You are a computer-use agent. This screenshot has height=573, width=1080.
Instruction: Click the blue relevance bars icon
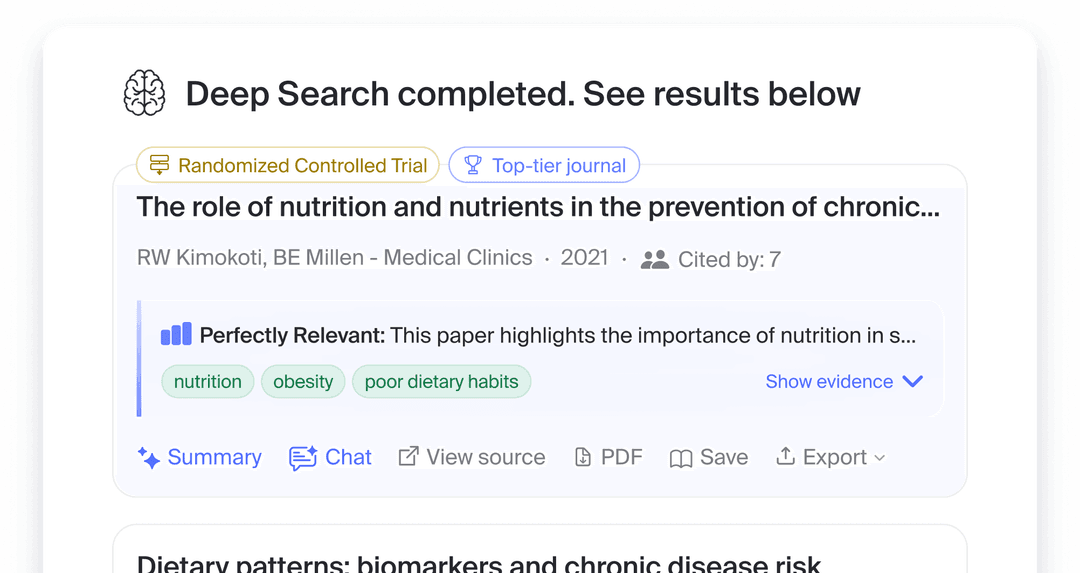176,334
